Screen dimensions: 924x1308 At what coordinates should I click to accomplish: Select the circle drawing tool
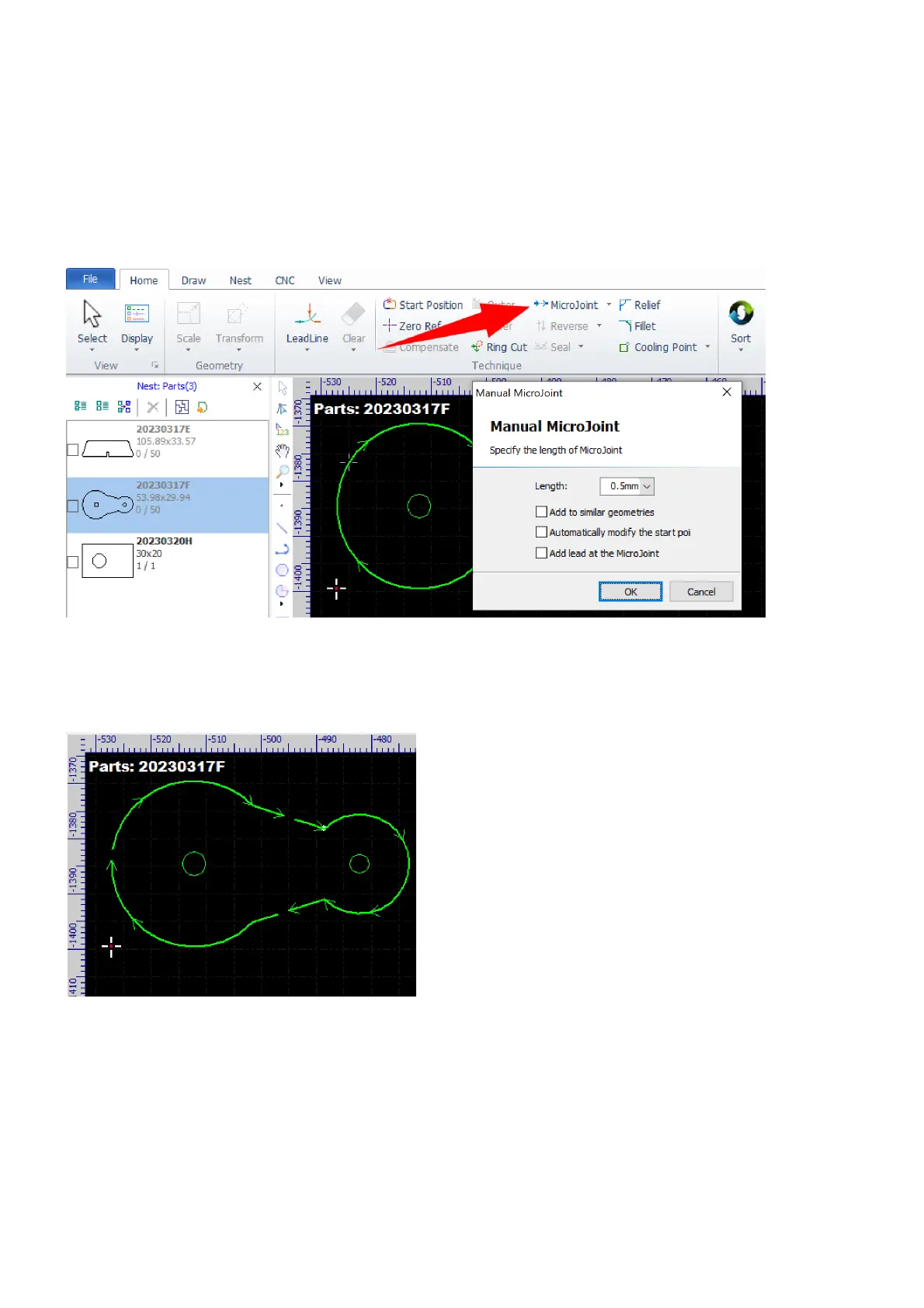282,570
